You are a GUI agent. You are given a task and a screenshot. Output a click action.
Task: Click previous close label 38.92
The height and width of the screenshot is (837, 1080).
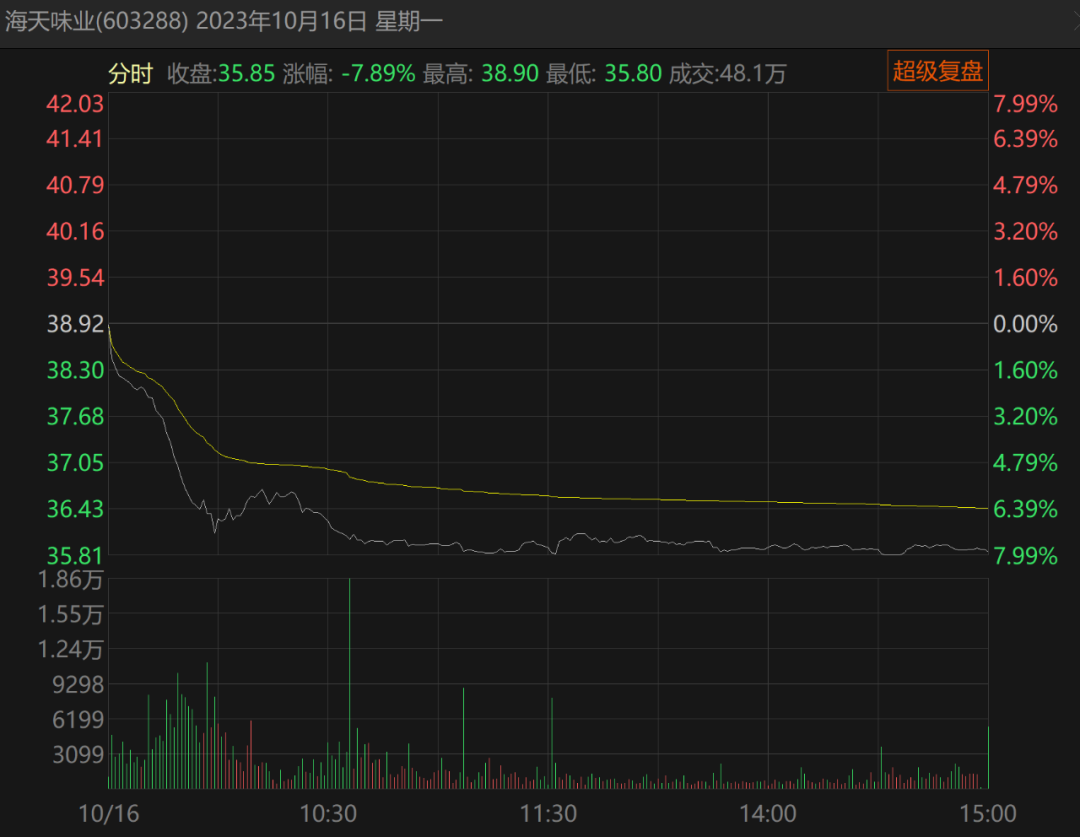click(75, 324)
